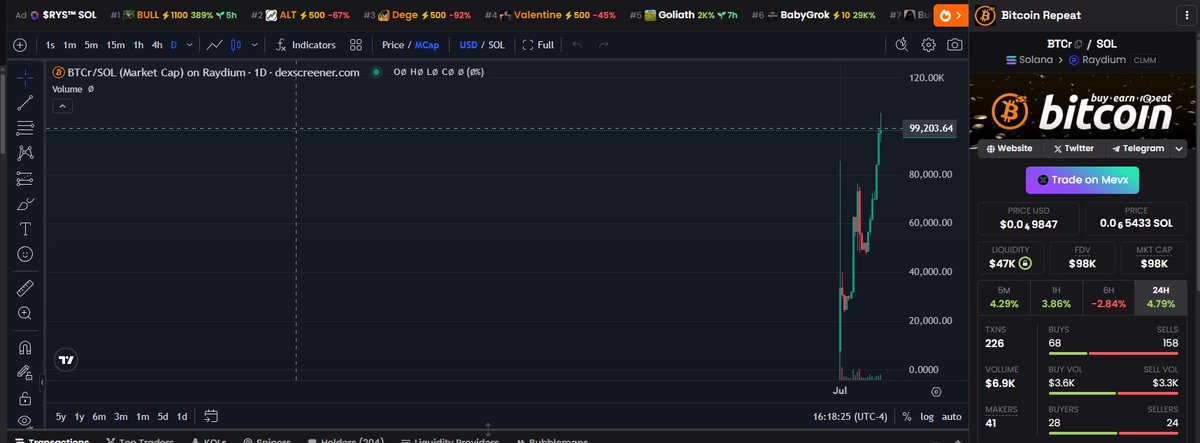The width and height of the screenshot is (1200, 443).
Task: Open the timezone clock 16:18:25 (UTC-4)
Action: point(850,416)
